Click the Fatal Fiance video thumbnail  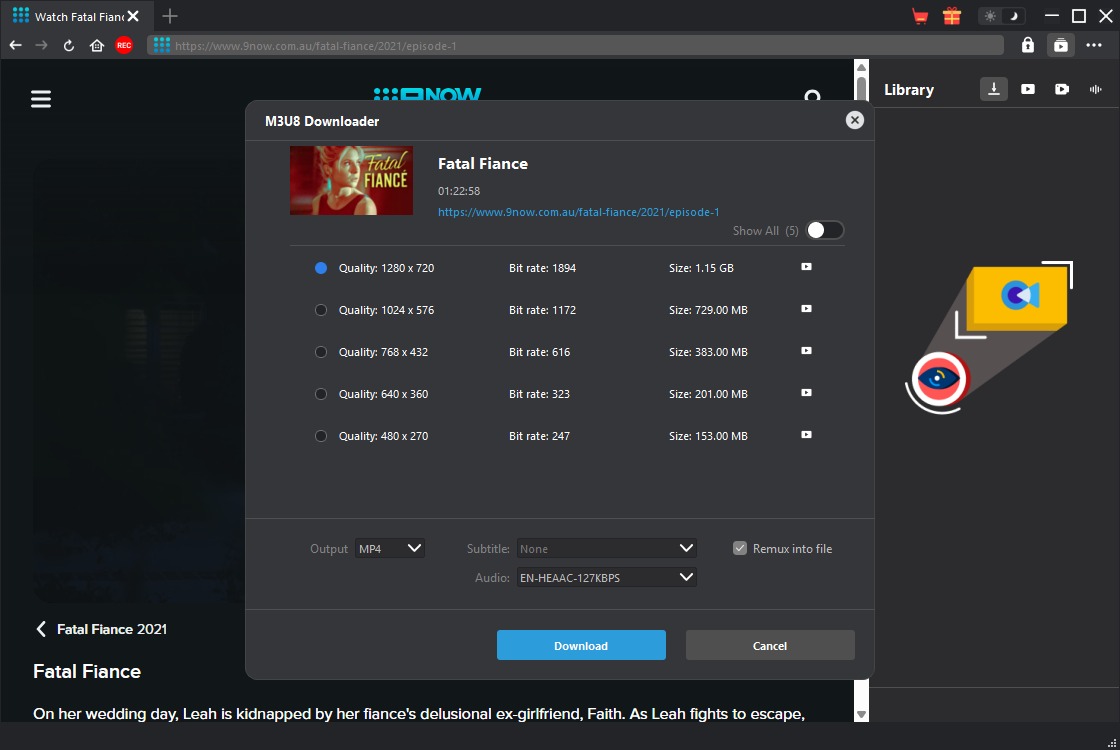(x=351, y=181)
